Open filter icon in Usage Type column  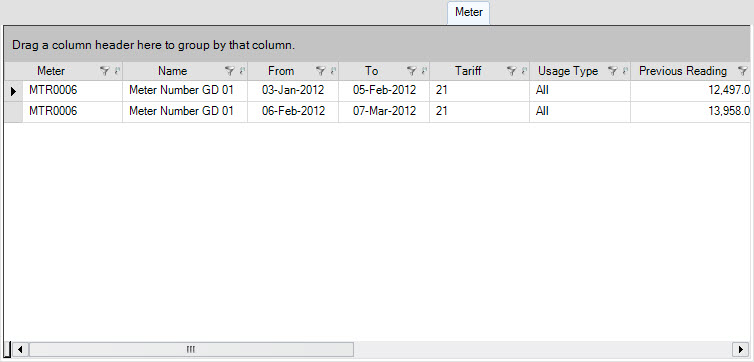pos(612,71)
